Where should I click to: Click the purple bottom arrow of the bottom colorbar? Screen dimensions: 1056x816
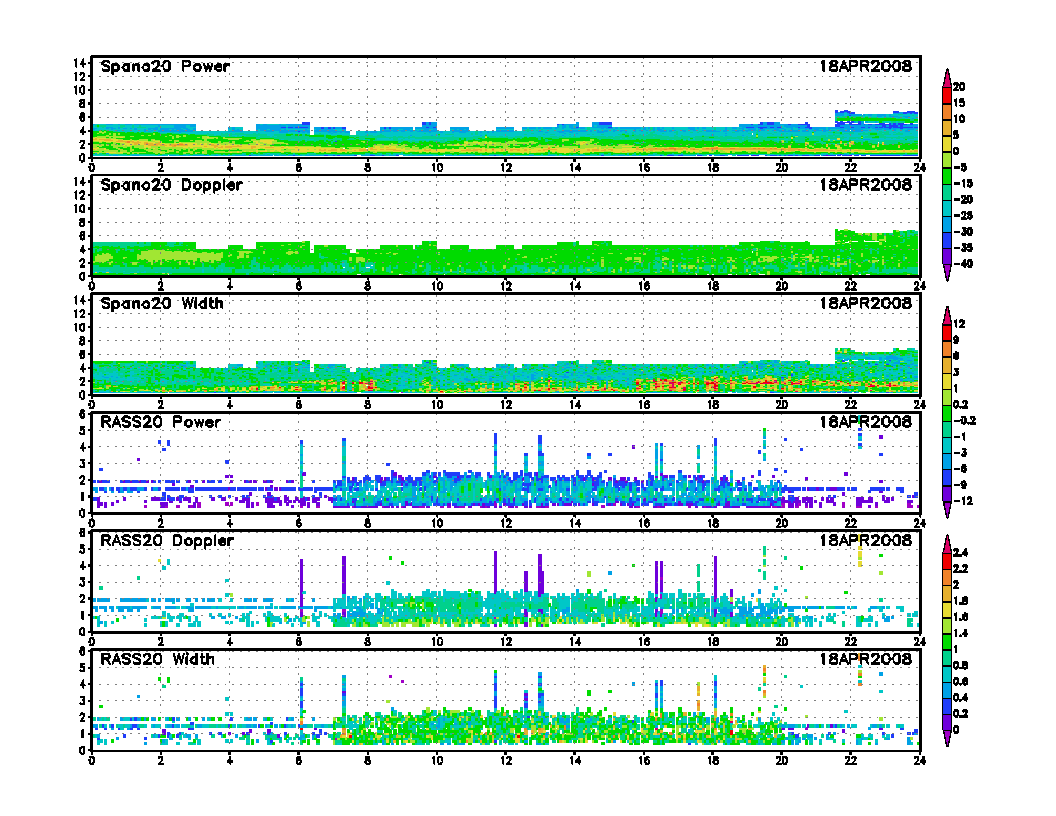pos(947,738)
